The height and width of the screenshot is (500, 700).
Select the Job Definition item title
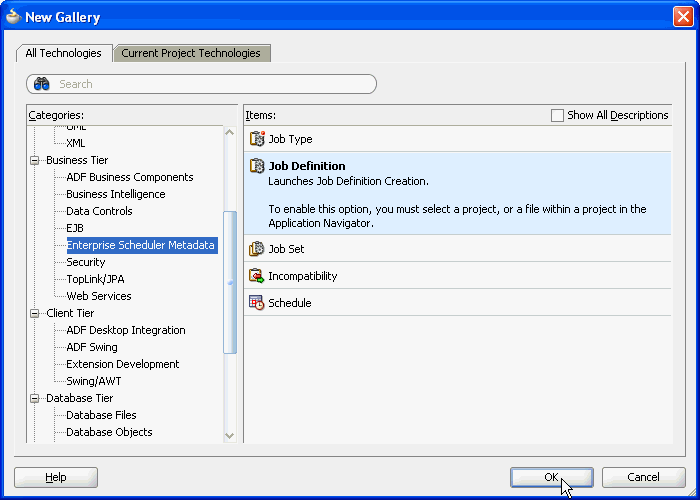pos(307,166)
